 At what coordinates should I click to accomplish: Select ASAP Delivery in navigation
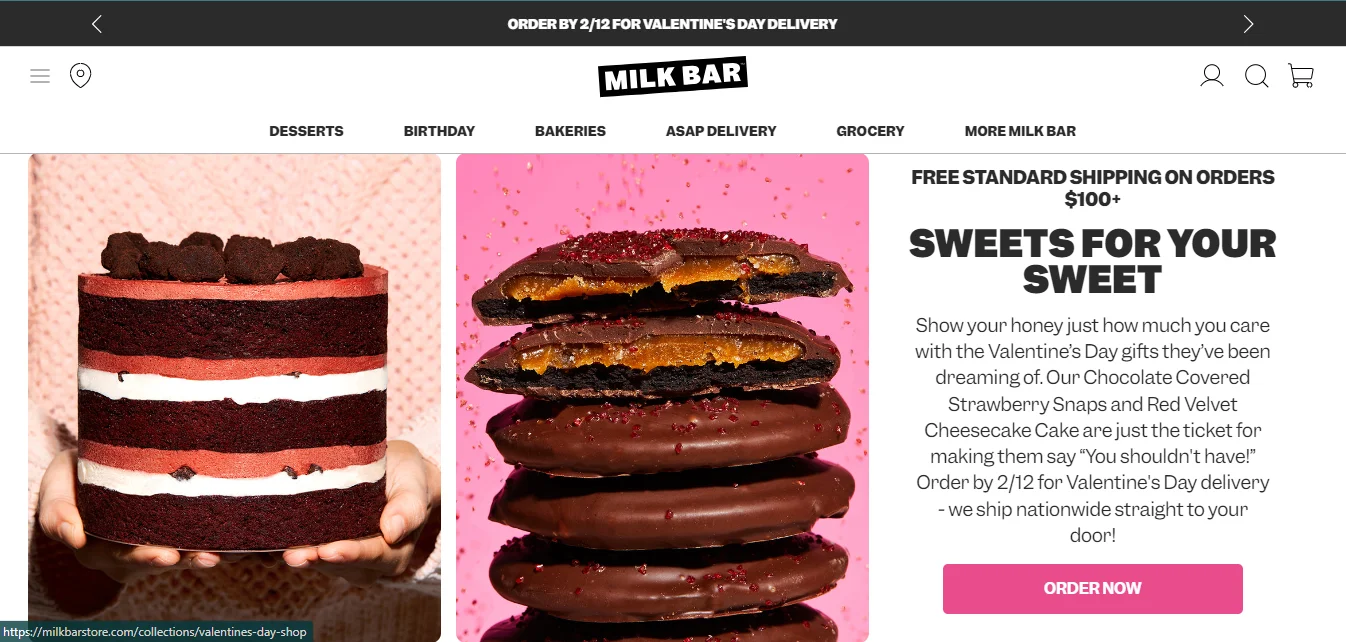[721, 131]
